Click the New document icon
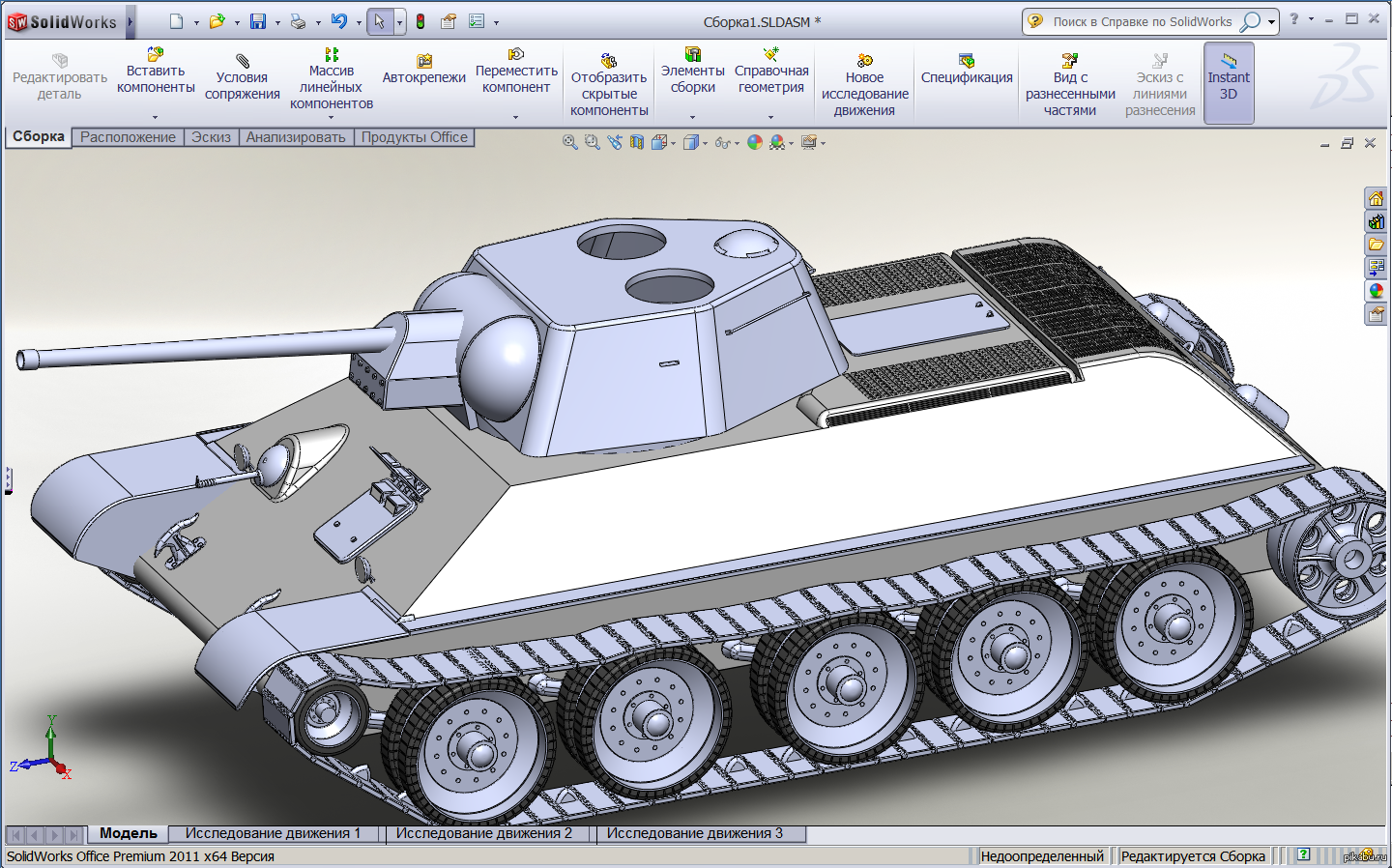The width and height of the screenshot is (1392, 868). coord(176,21)
